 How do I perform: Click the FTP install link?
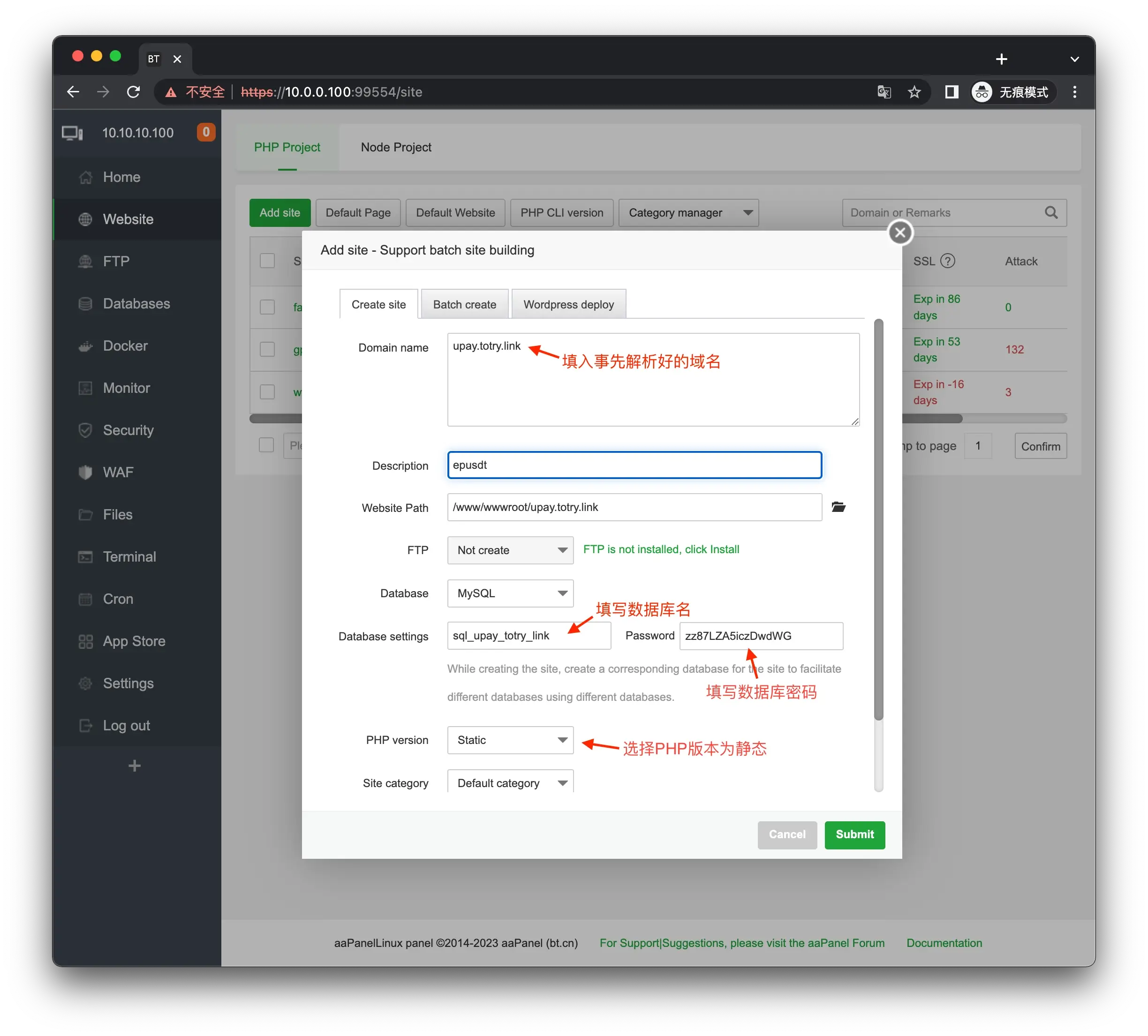661,549
